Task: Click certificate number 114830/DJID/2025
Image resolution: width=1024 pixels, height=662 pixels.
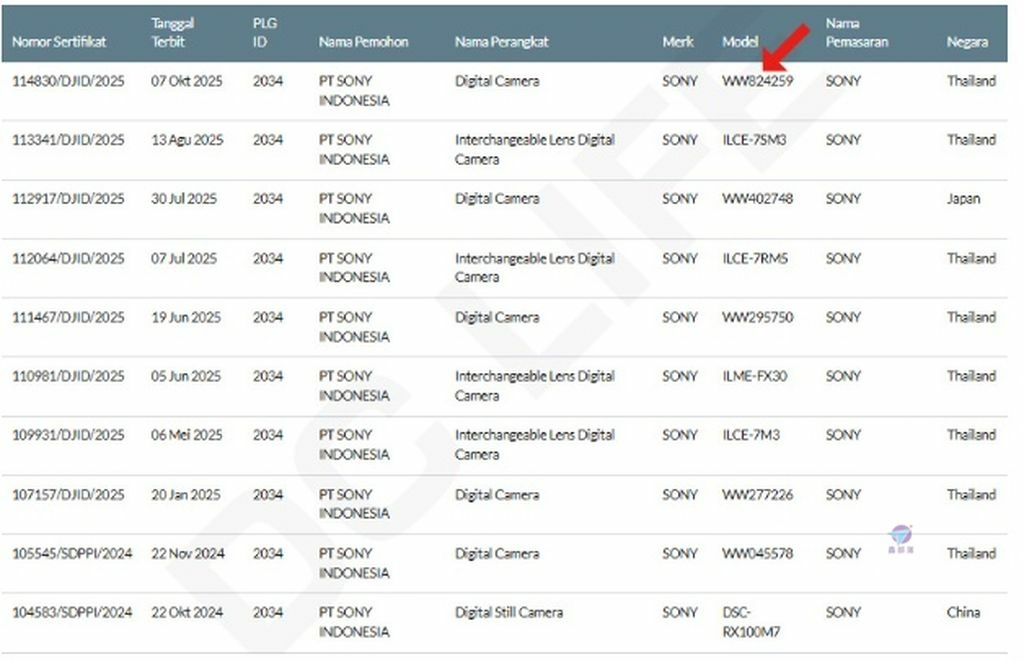Action: 68,81
